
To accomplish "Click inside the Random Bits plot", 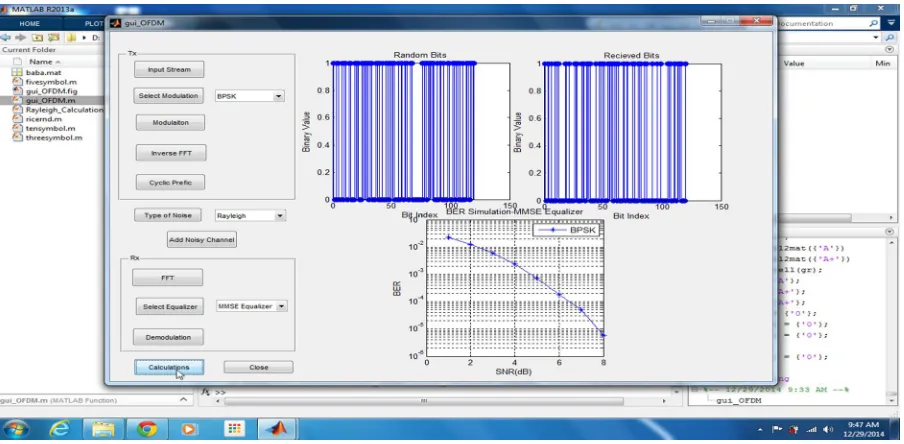I will [x=421, y=131].
